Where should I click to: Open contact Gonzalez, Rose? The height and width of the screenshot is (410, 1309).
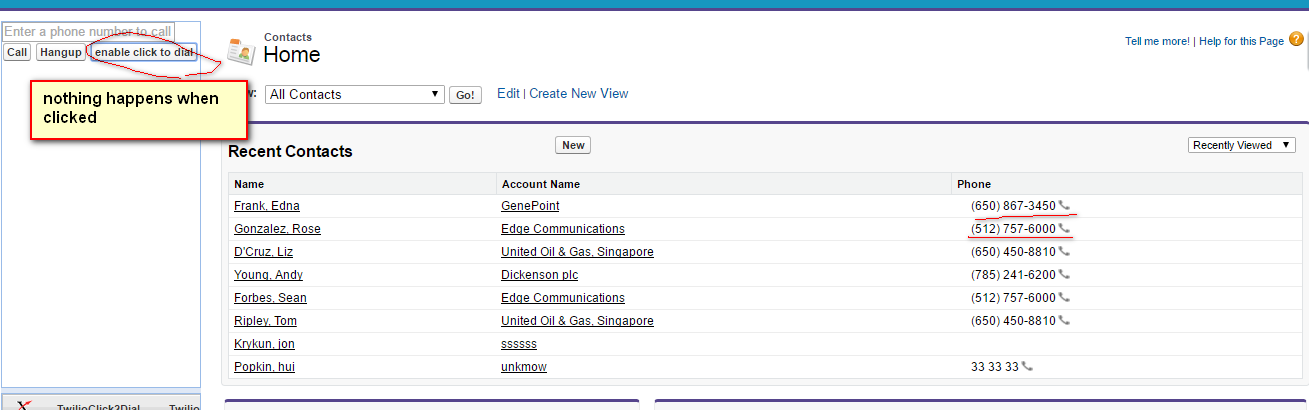coord(277,229)
